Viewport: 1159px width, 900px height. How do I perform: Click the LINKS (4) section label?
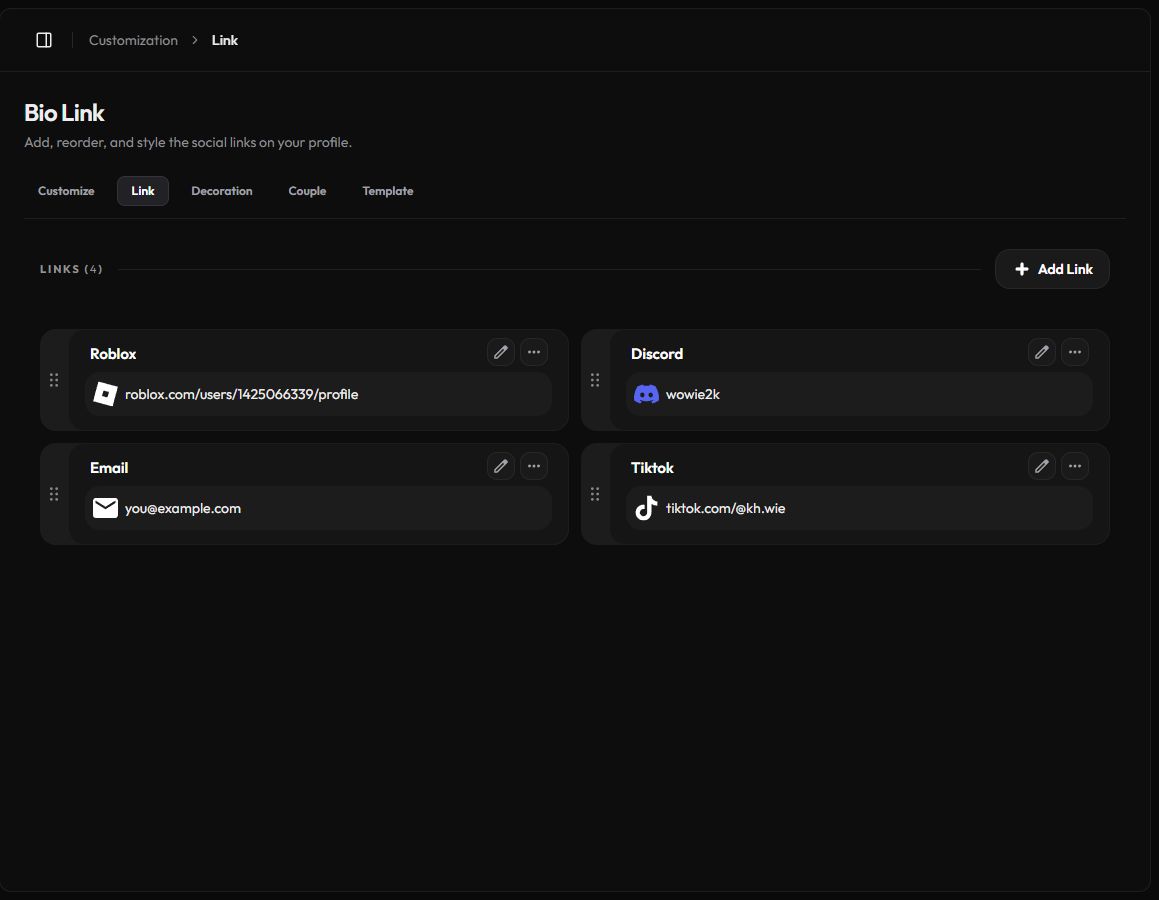tap(71, 269)
